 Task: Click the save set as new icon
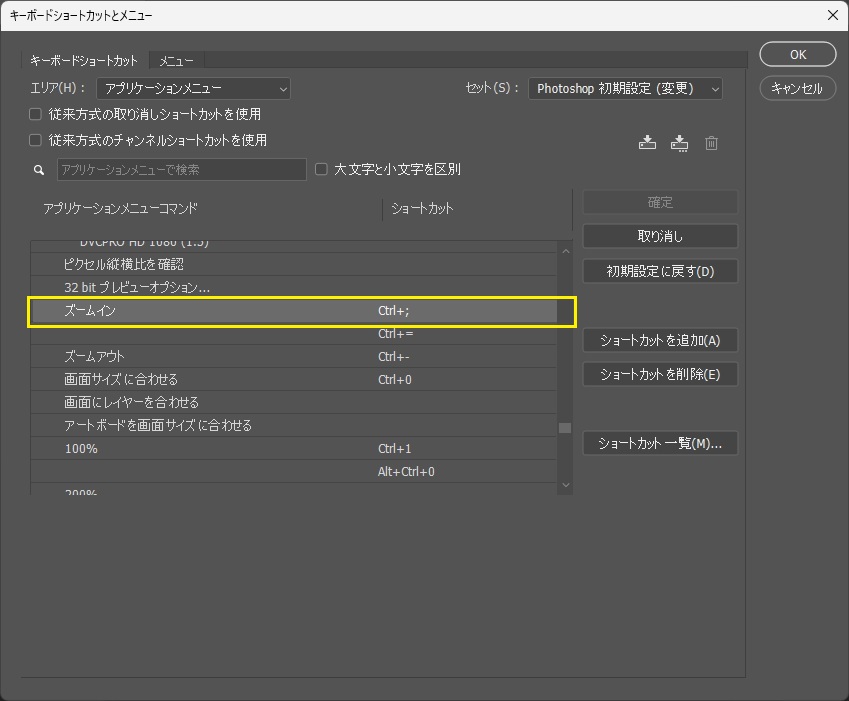(x=680, y=143)
